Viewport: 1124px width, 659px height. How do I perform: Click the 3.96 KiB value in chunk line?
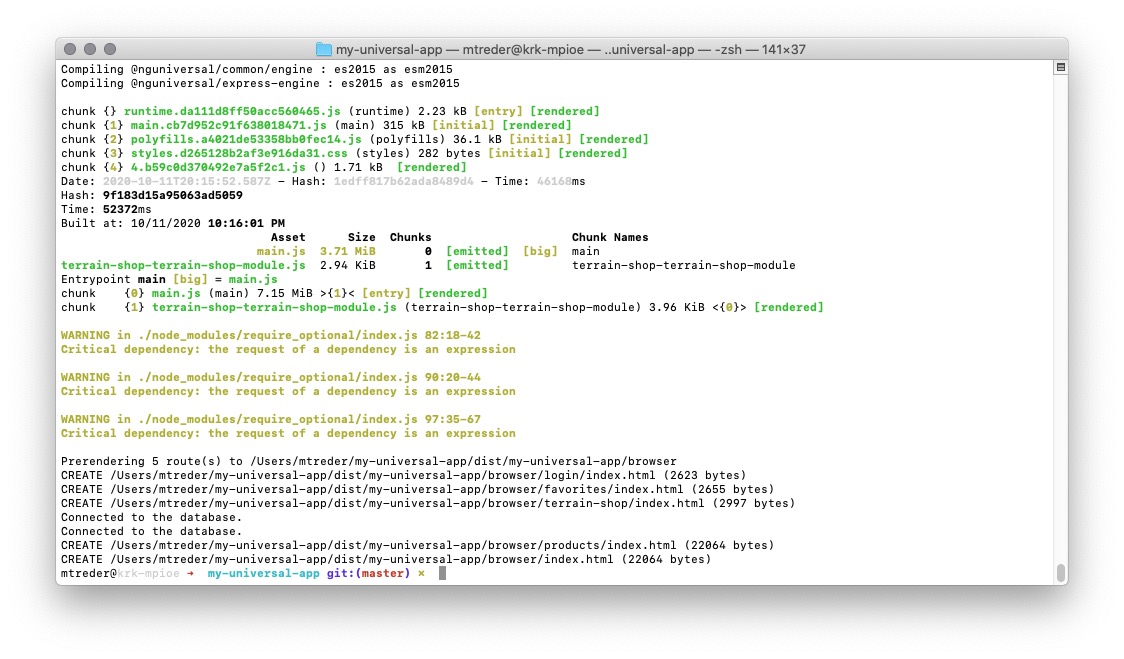point(677,307)
